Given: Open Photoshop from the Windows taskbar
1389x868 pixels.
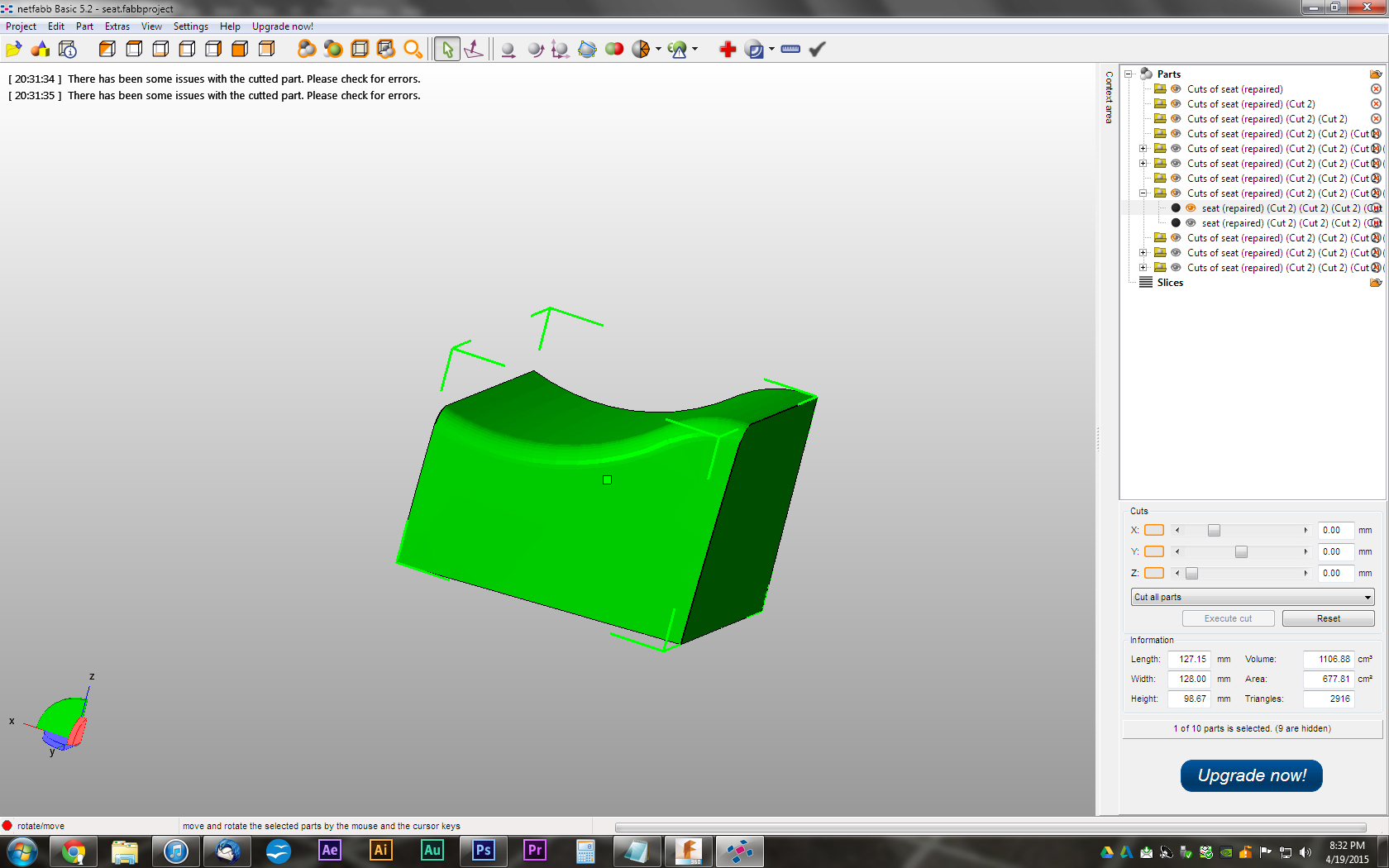Looking at the screenshot, I should pyautogui.click(x=484, y=851).
